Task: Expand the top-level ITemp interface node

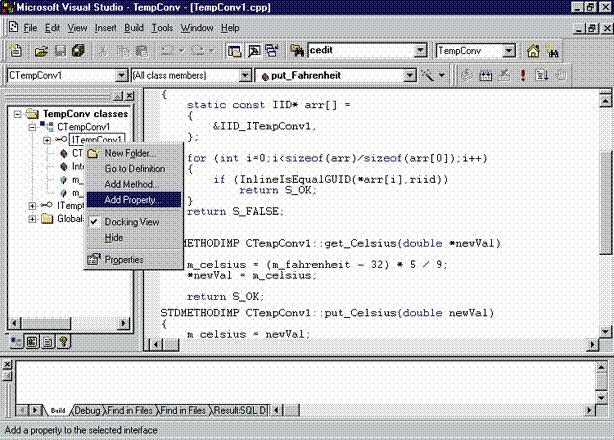Action: pyautogui.click(x=32, y=206)
